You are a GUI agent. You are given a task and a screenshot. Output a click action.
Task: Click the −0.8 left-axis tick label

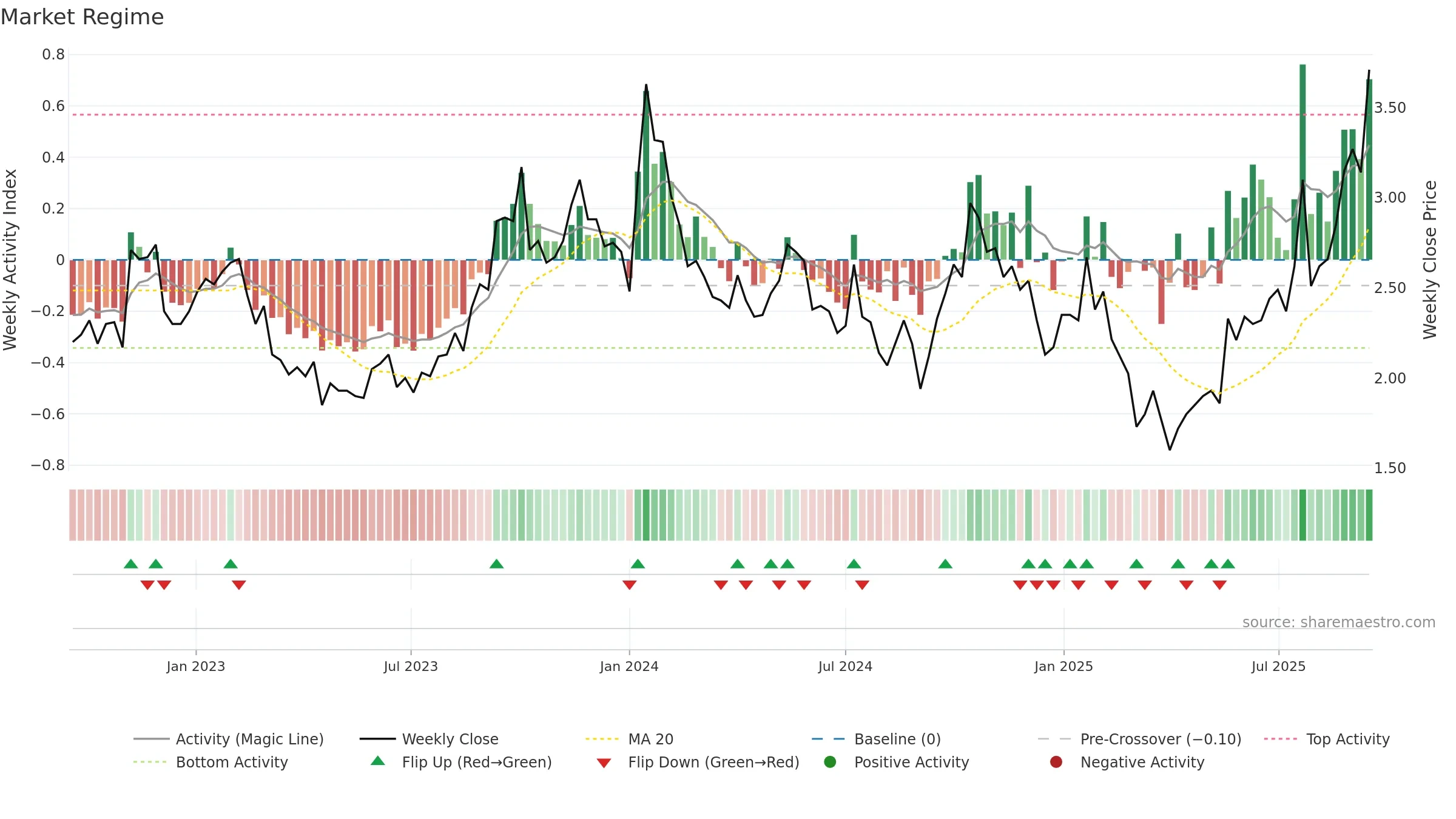[48, 465]
